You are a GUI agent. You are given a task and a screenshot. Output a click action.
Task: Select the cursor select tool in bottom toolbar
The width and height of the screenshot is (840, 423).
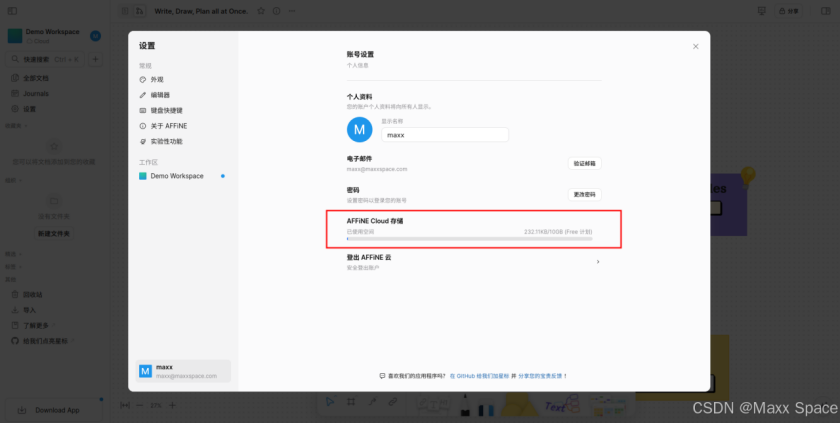click(331, 402)
